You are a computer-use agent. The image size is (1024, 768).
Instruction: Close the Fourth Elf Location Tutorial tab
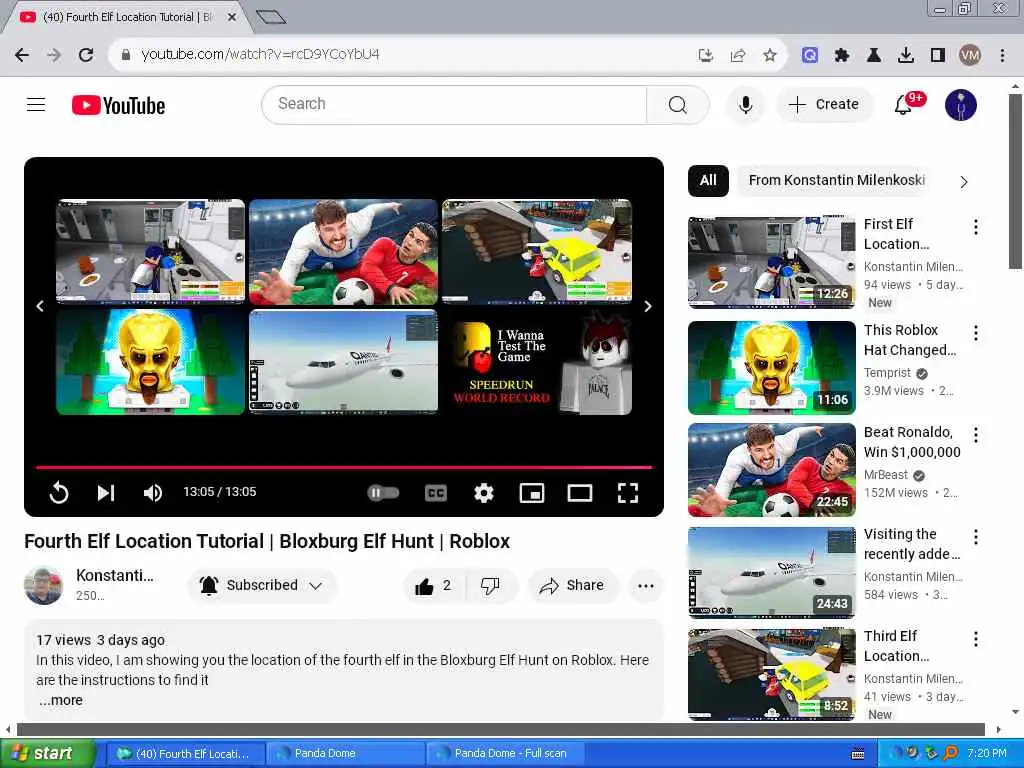tap(232, 17)
